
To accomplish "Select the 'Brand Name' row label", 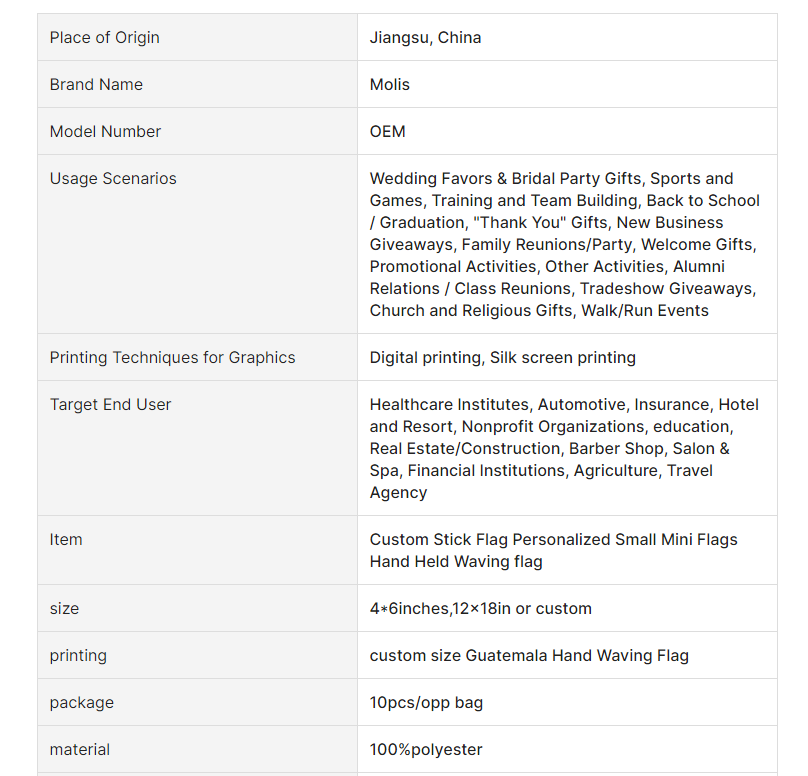I will click(96, 85).
